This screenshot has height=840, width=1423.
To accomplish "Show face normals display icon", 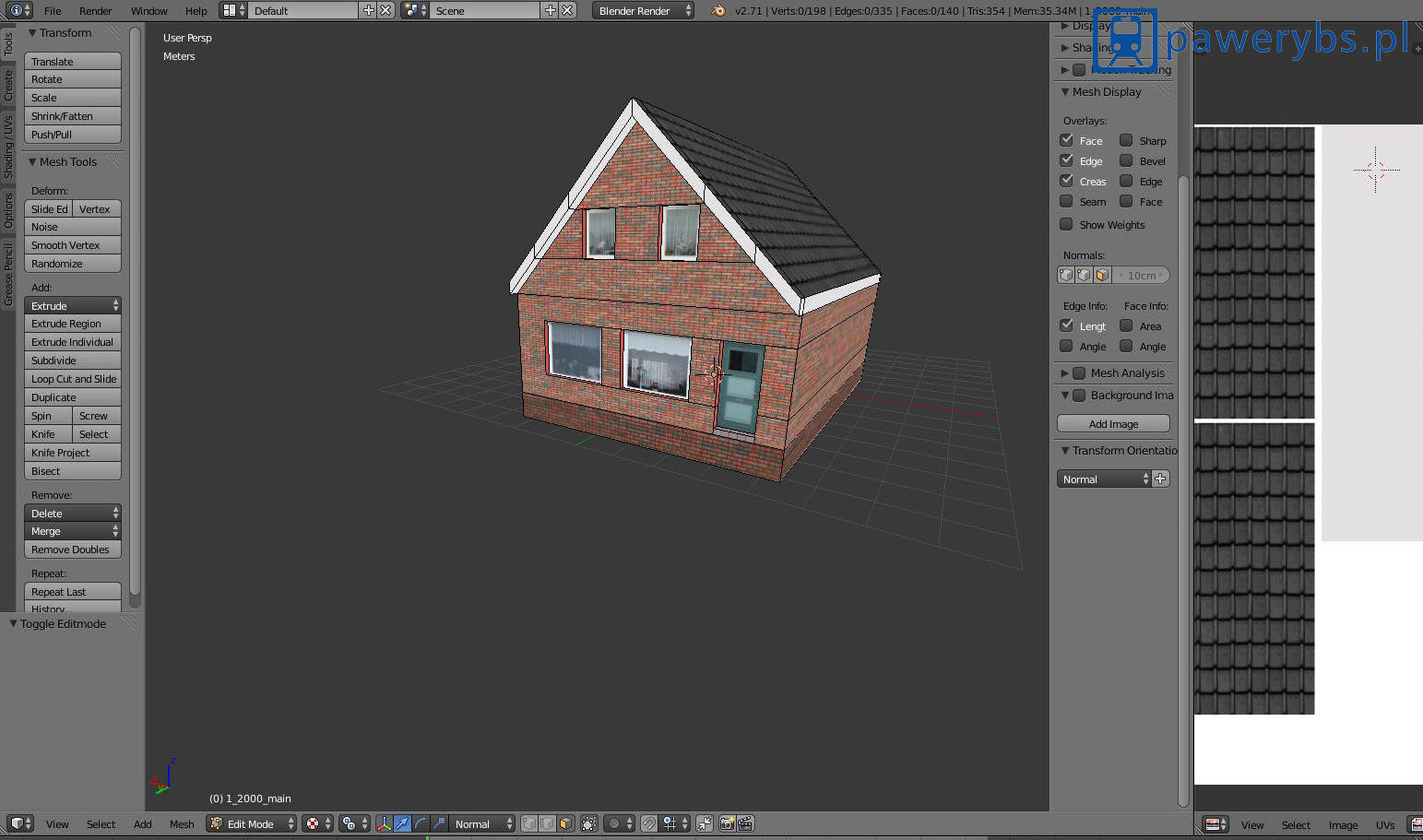I will point(1102,275).
